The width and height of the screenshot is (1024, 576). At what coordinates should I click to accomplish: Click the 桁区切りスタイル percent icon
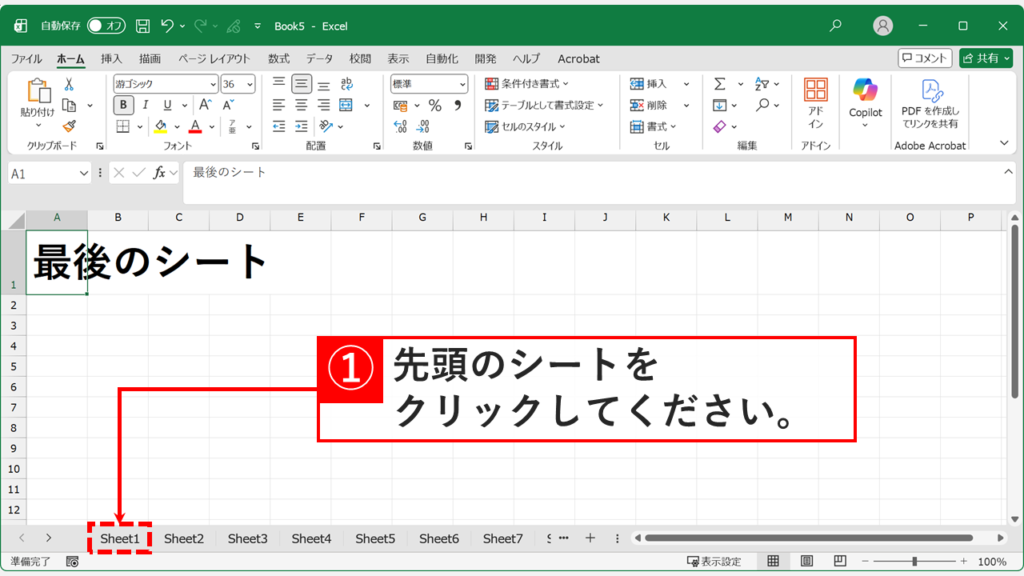coord(434,105)
